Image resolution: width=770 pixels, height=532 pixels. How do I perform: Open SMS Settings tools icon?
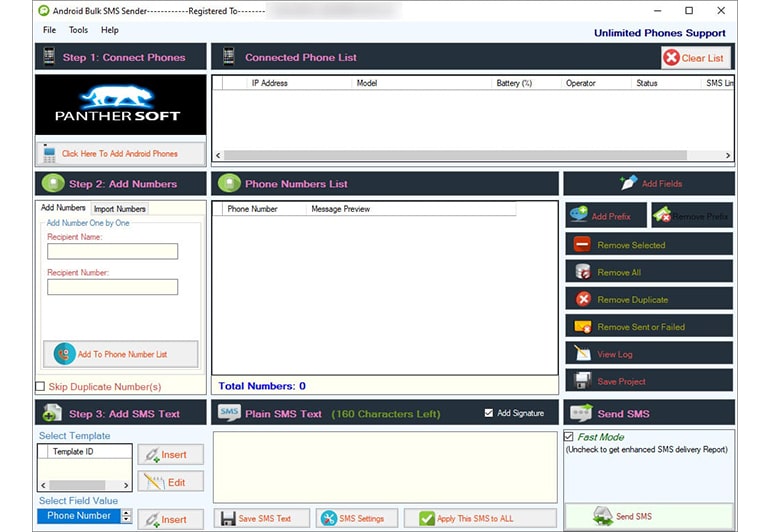pyautogui.click(x=329, y=518)
